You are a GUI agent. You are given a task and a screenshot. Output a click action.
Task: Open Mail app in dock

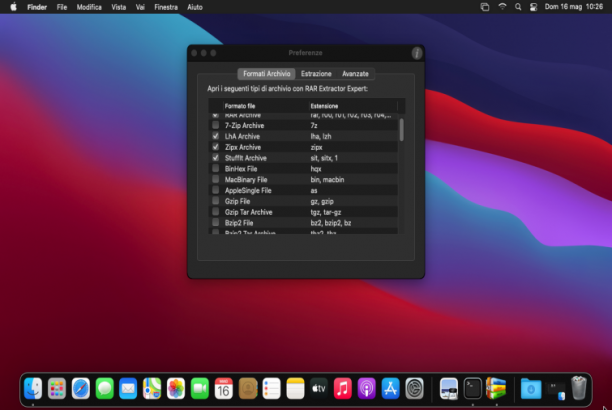[128, 389]
